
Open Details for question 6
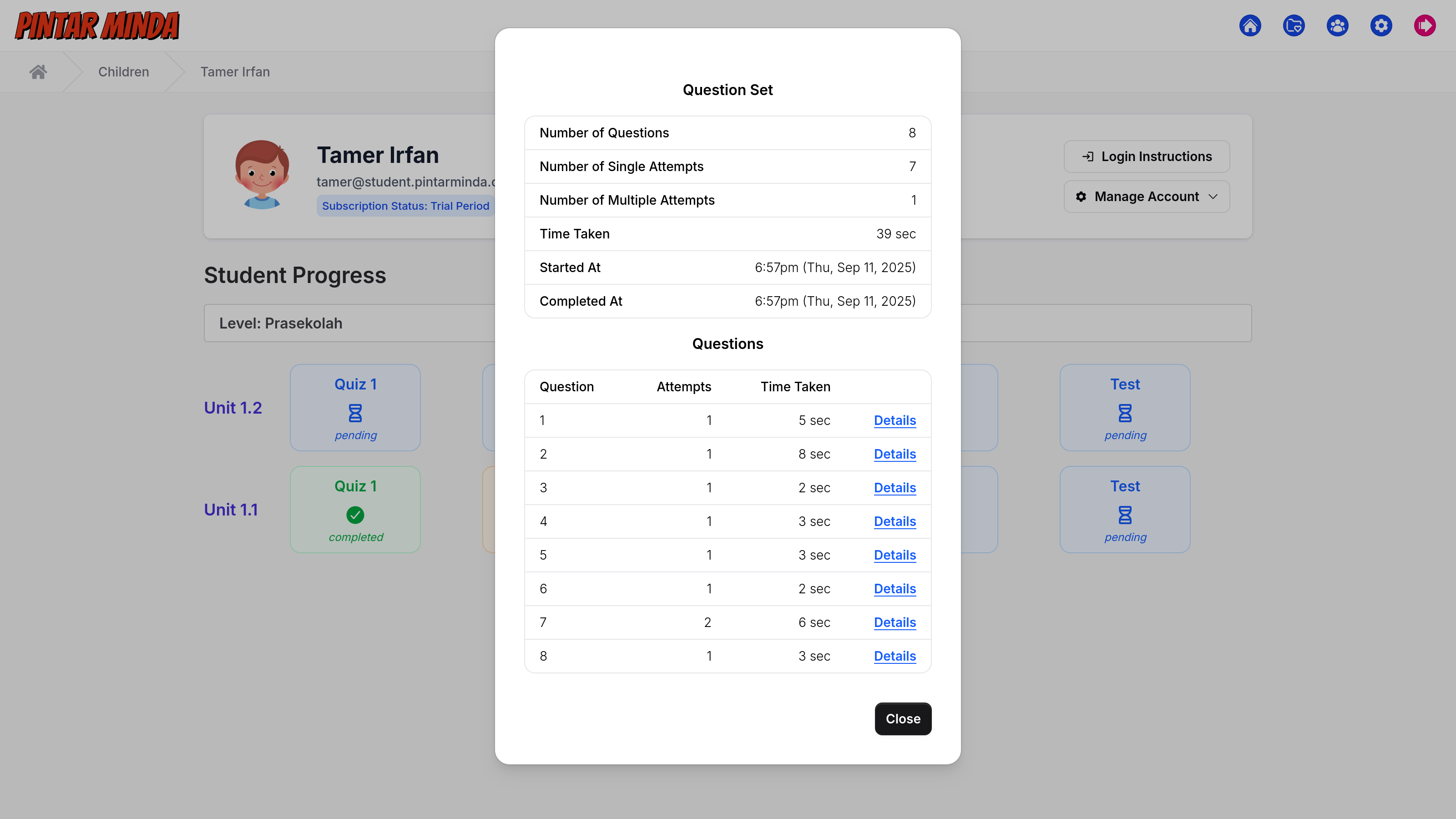pos(895,589)
